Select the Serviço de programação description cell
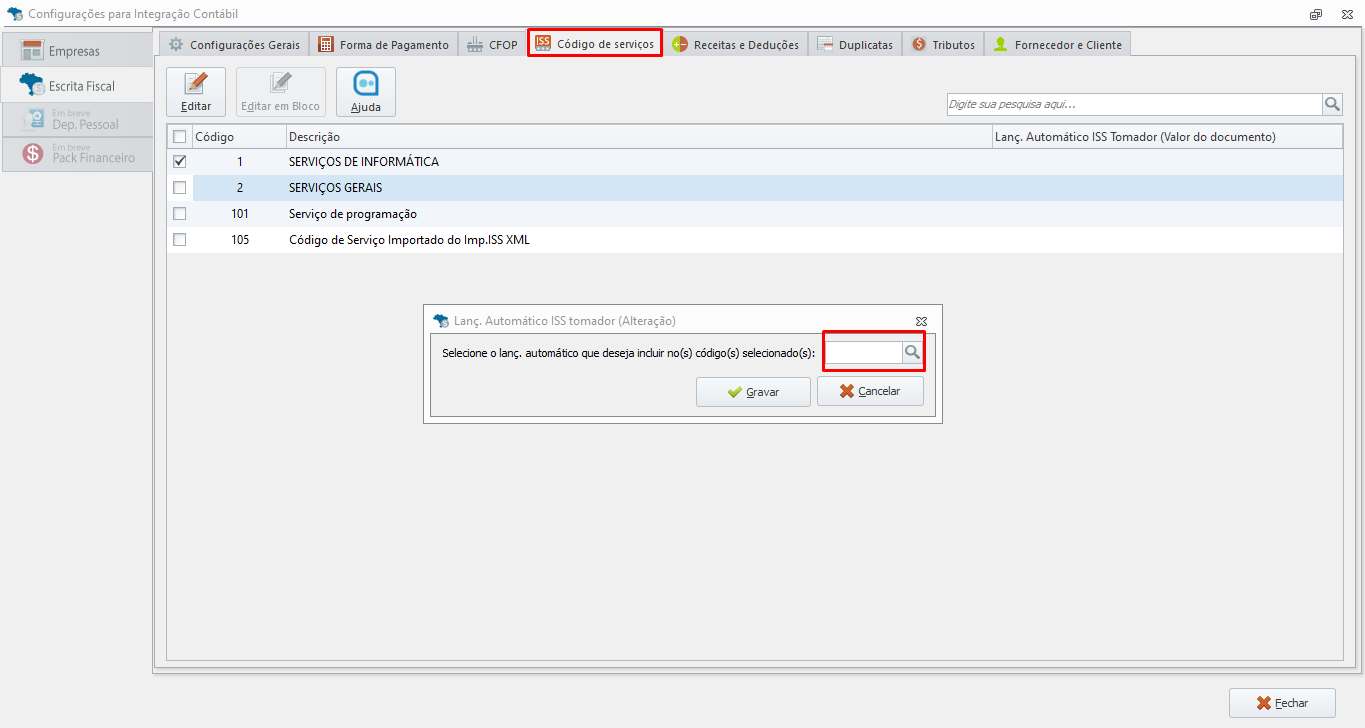The image size is (1365, 728). pyautogui.click(x=638, y=213)
